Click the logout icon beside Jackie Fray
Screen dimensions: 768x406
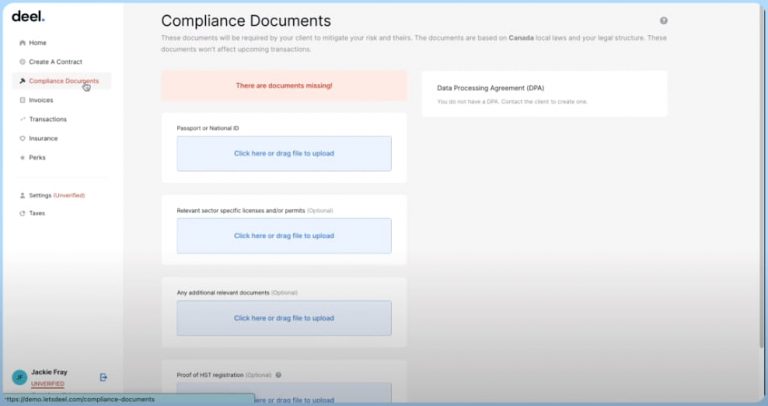[x=103, y=377]
